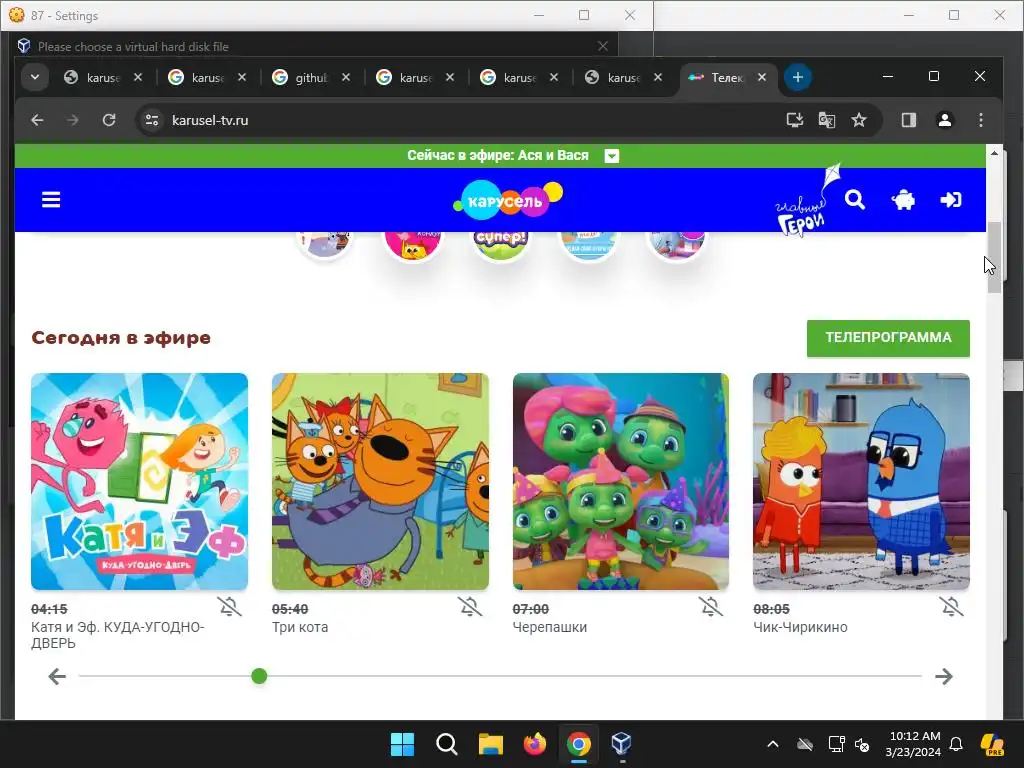Toggle reminder bell for Катя и Эф
Screen dimensions: 1024x768
(x=230, y=607)
